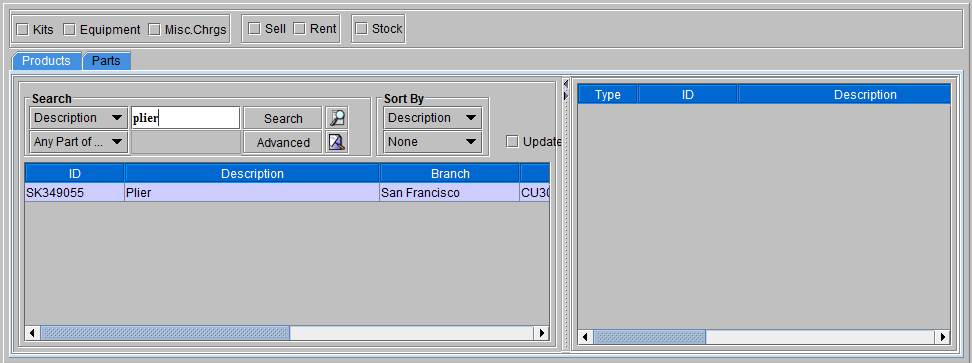The width and height of the screenshot is (972, 363).
Task: Click the Advanced button
Action: pyautogui.click(x=283, y=142)
